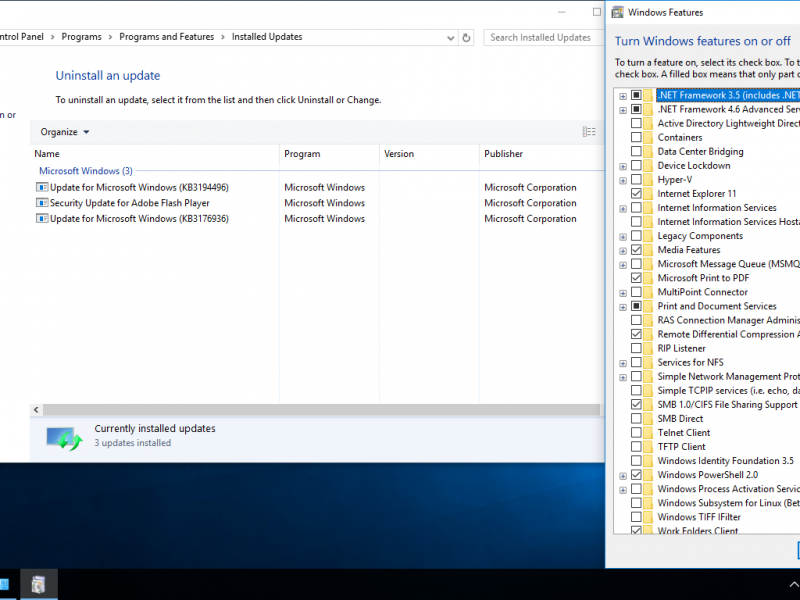Click the folder icon beside MultiPoint Connector
Viewport: 800px width, 600px height.
pyautogui.click(x=648, y=292)
